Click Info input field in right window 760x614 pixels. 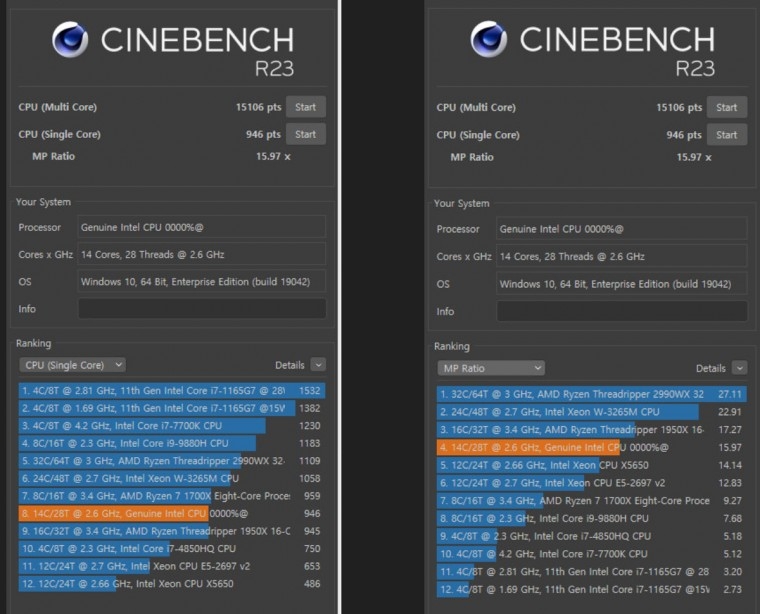[x=622, y=311]
